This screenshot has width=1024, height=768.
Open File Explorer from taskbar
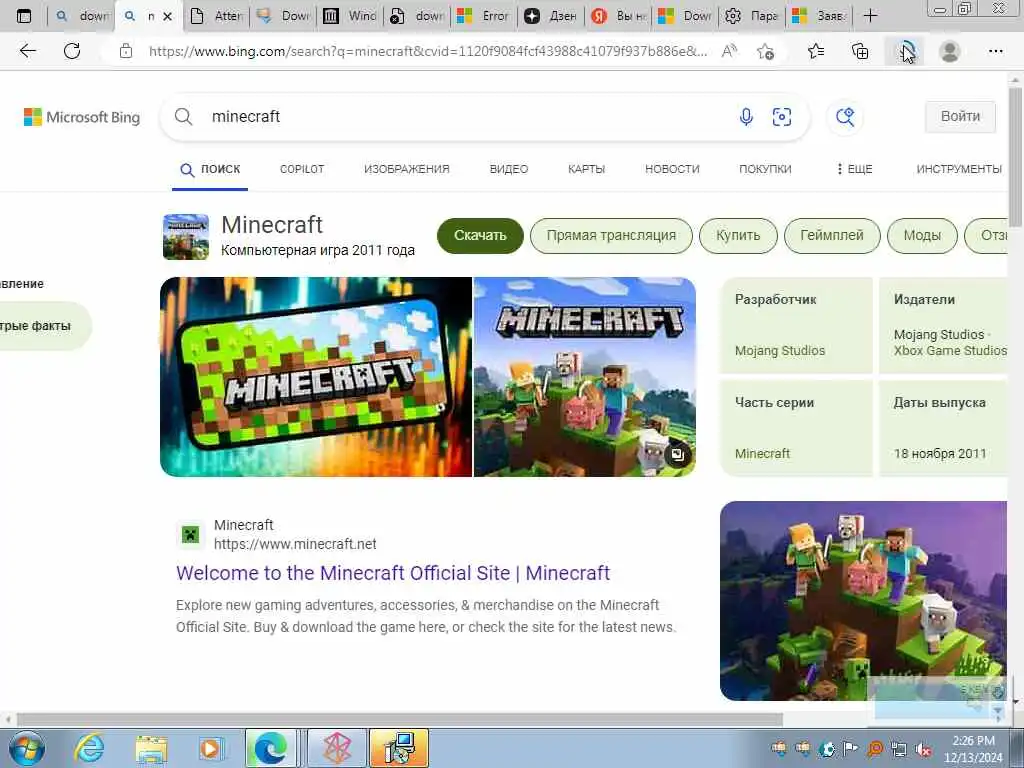tap(152, 748)
